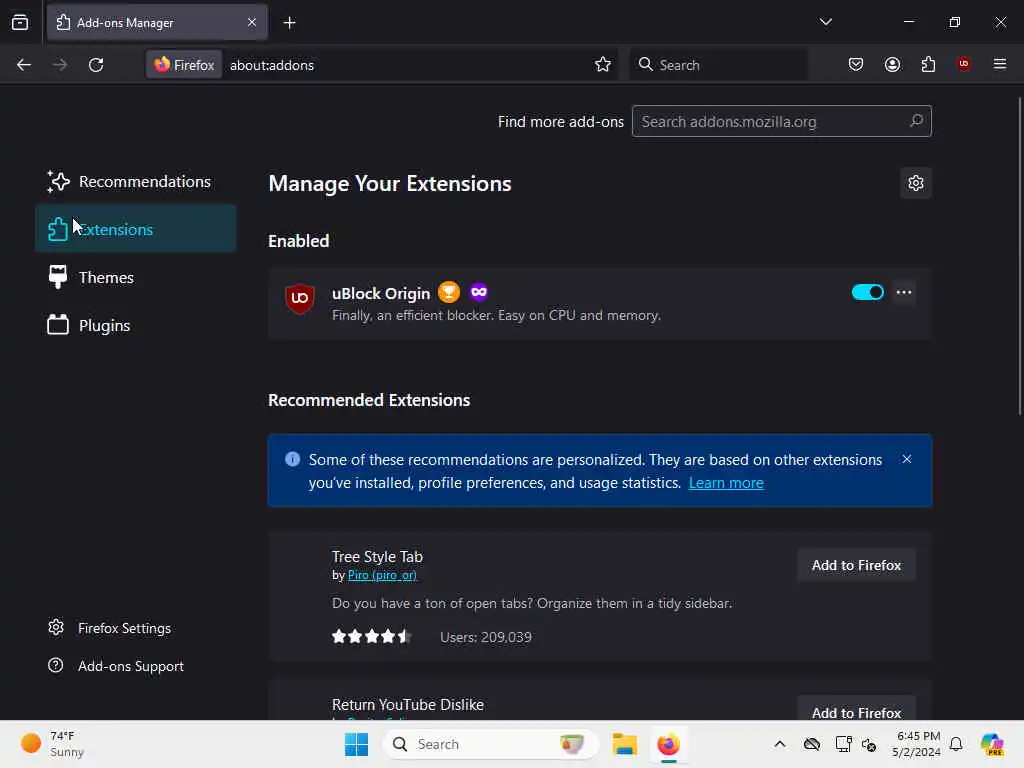Screen dimensions: 1024x768
Task: Open the gear Tools for all add-ons
Action: (916, 184)
